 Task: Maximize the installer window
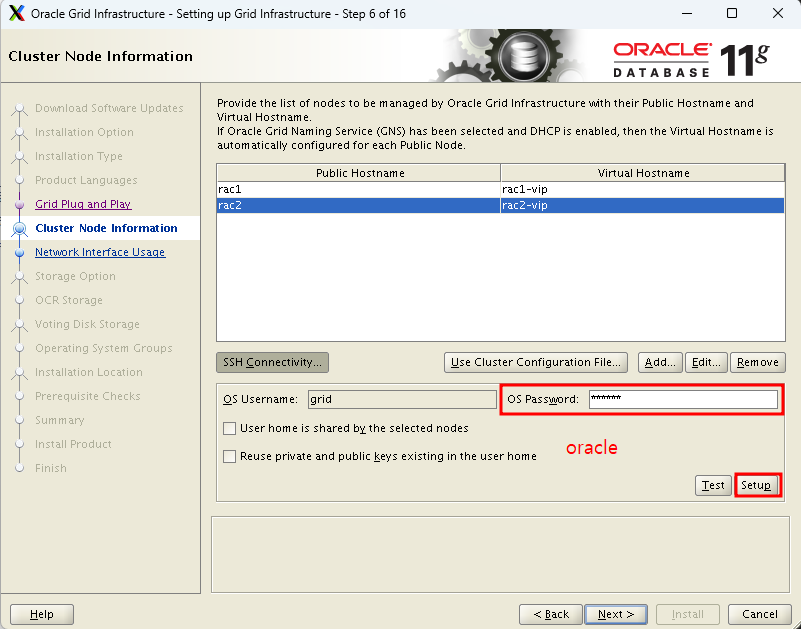coord(732,13)
